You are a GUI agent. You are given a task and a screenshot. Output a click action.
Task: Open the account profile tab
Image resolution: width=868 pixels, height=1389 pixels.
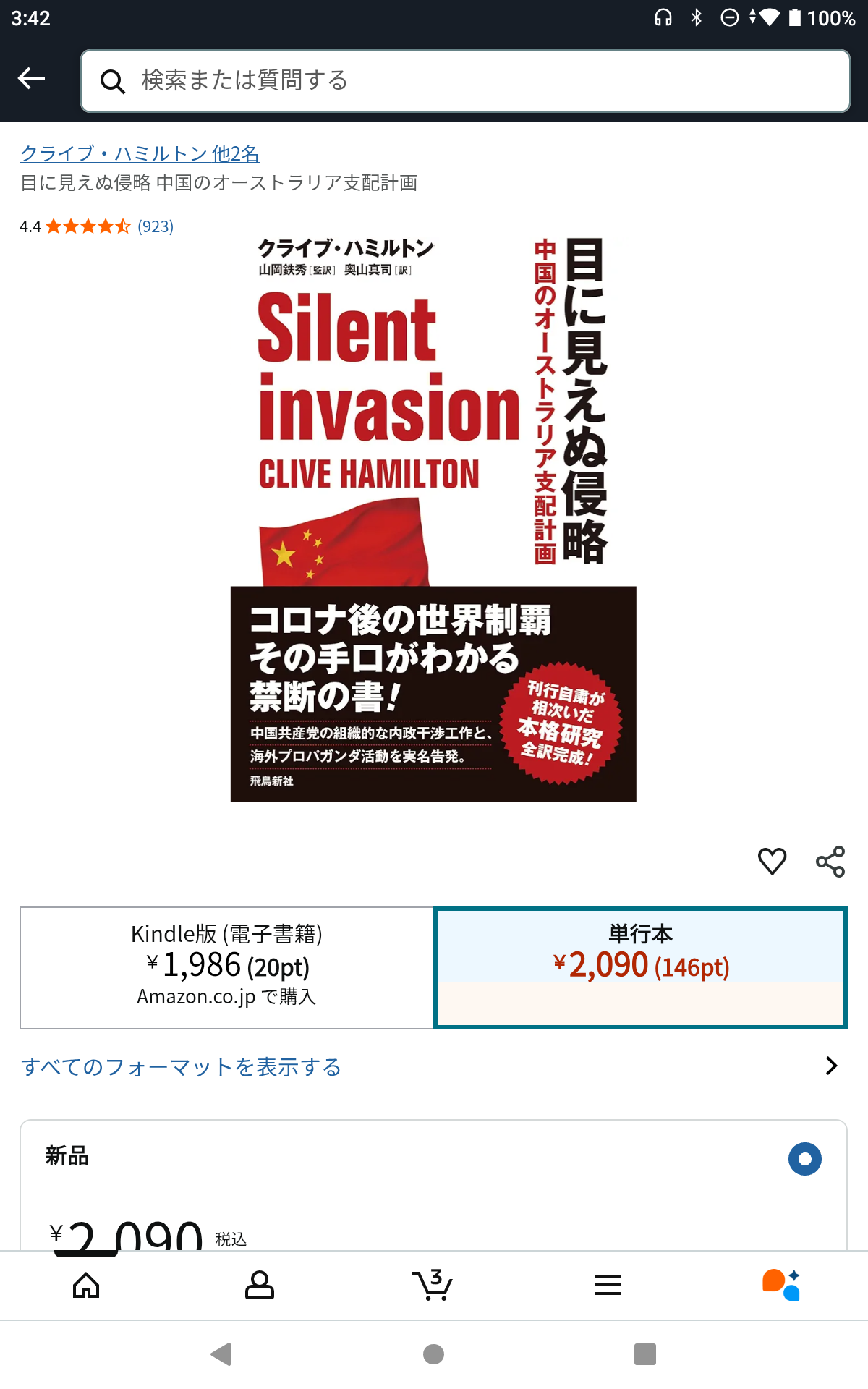tap(260, 1286)
